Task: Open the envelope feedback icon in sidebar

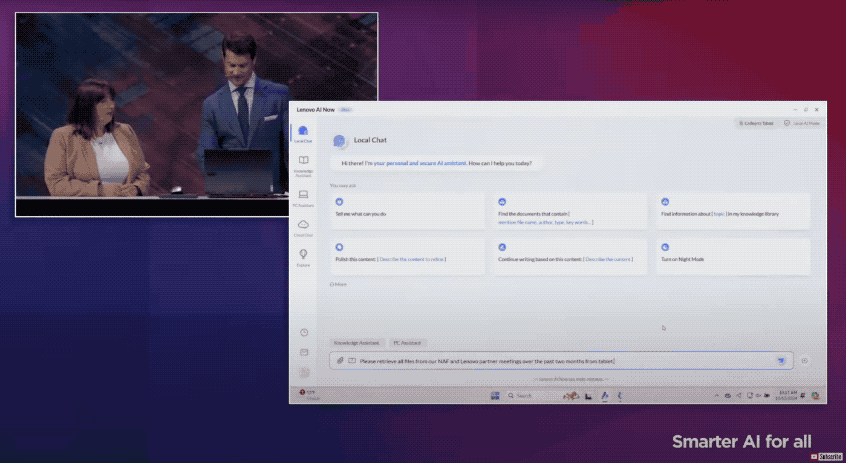Action: (x=304, y=352)
